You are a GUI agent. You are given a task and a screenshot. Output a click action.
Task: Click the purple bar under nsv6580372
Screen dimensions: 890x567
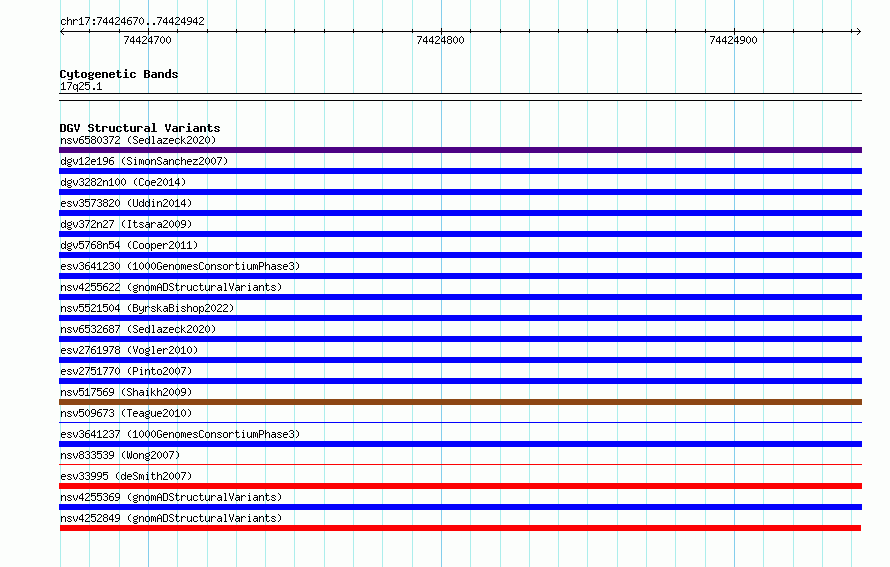point(460,150)
